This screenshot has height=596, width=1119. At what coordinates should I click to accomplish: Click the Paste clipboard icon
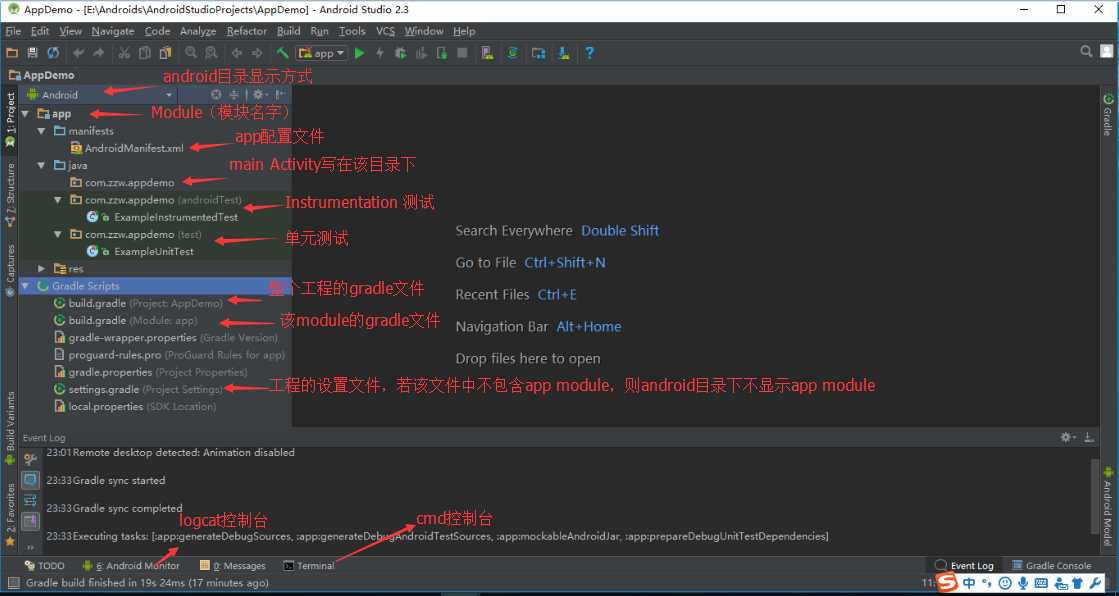click(166, 53)
